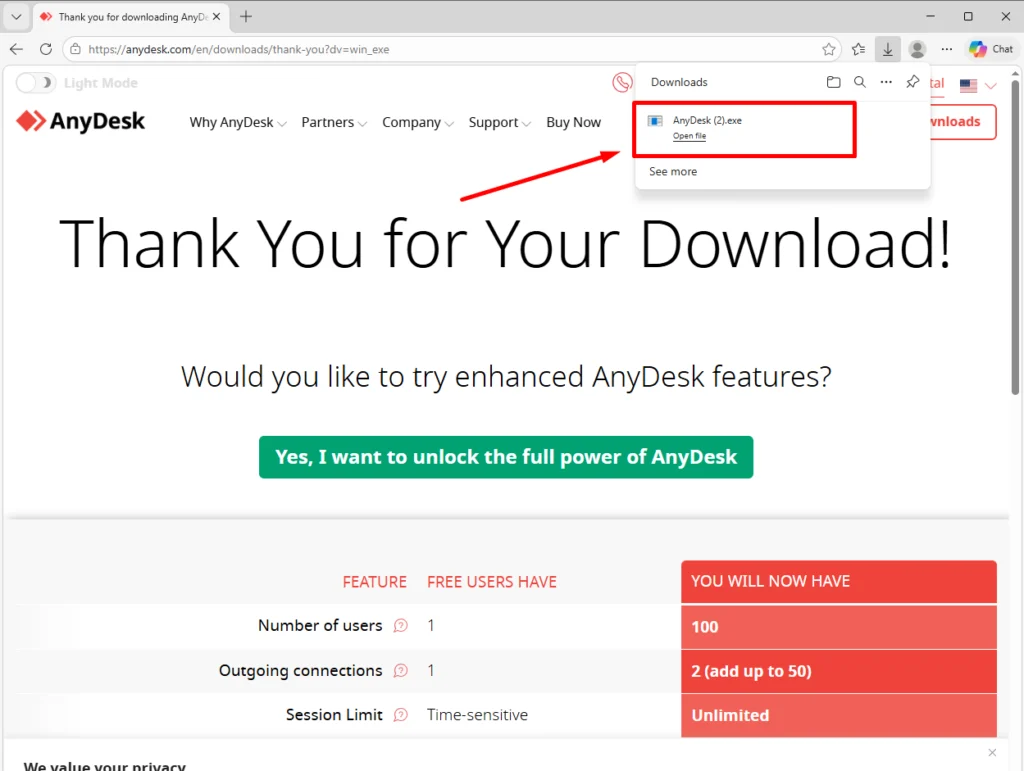Image resolution: width=1024 pixels, height=771 pixels.
Task: Expand the Why AnyDesk menu
Action: click(238, 122)
